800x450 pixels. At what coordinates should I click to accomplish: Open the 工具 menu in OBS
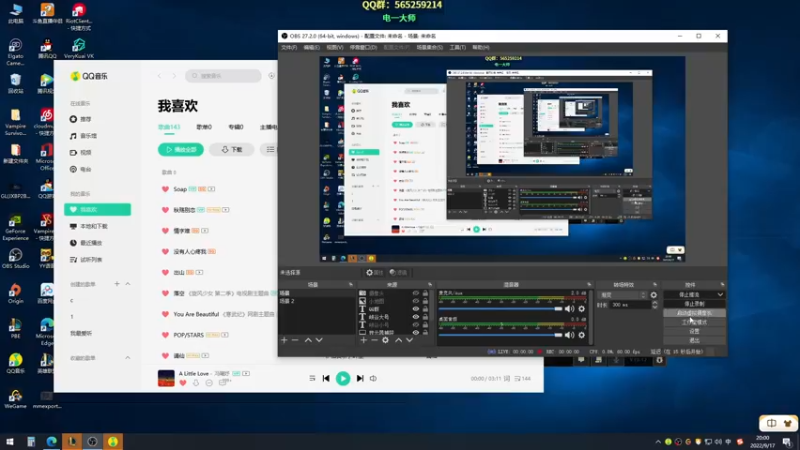click(x=457, y=47)
